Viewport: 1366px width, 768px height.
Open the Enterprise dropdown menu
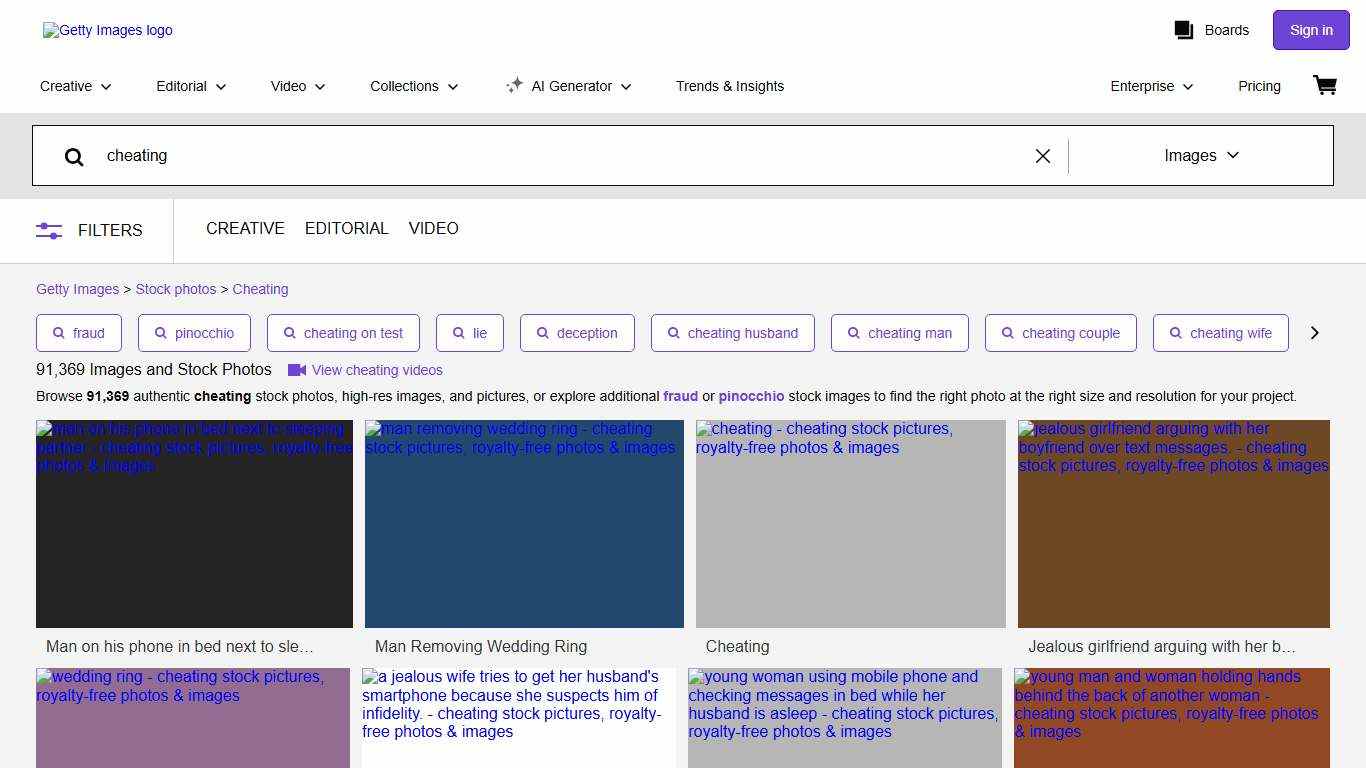[x=1152, y=86]
